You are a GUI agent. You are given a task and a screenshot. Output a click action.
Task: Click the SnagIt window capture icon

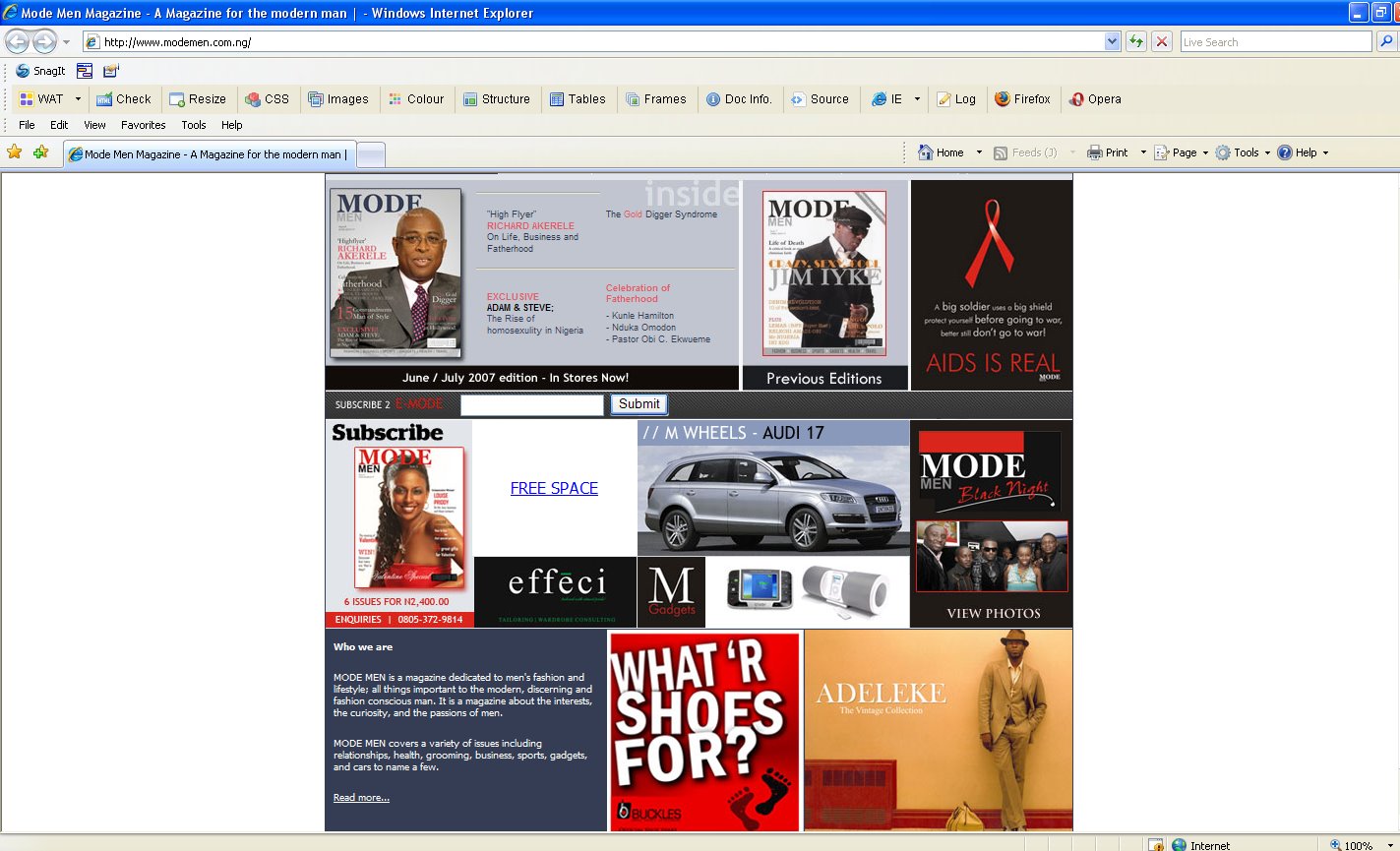[85, 71]
